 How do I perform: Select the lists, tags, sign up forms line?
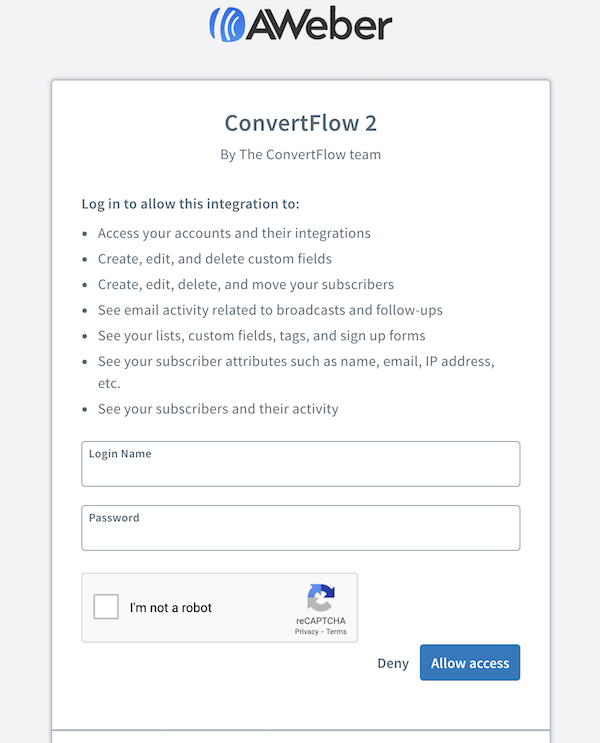point(261,336)
